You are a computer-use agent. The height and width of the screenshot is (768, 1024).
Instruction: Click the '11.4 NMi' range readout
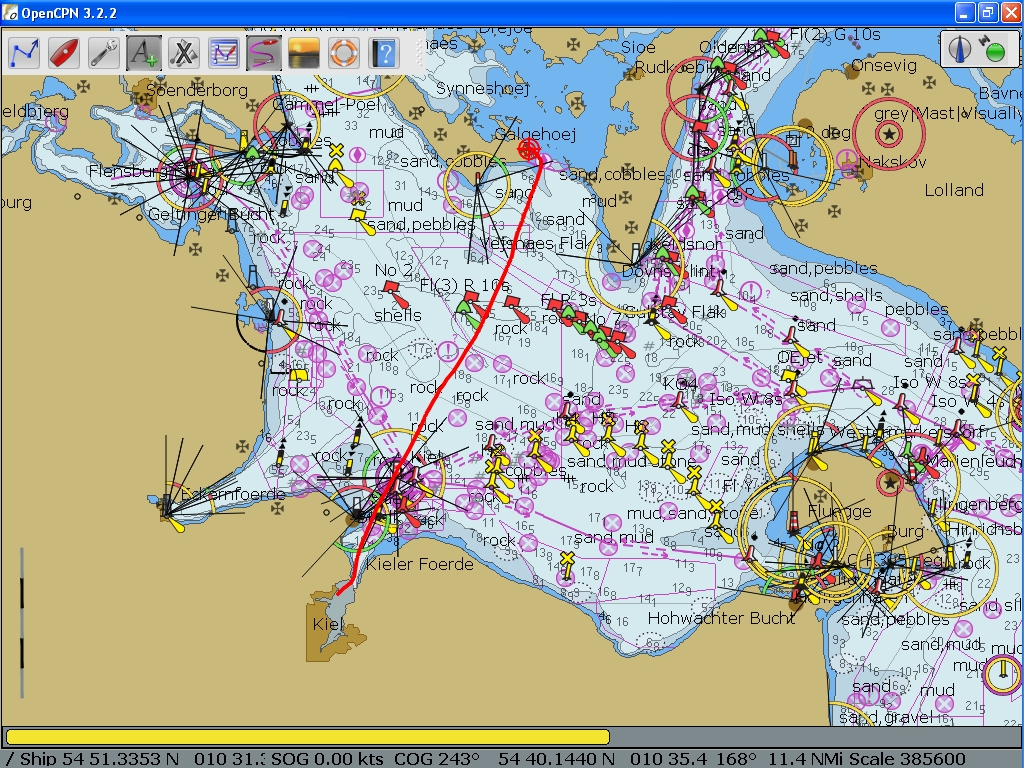coord(808,759)
